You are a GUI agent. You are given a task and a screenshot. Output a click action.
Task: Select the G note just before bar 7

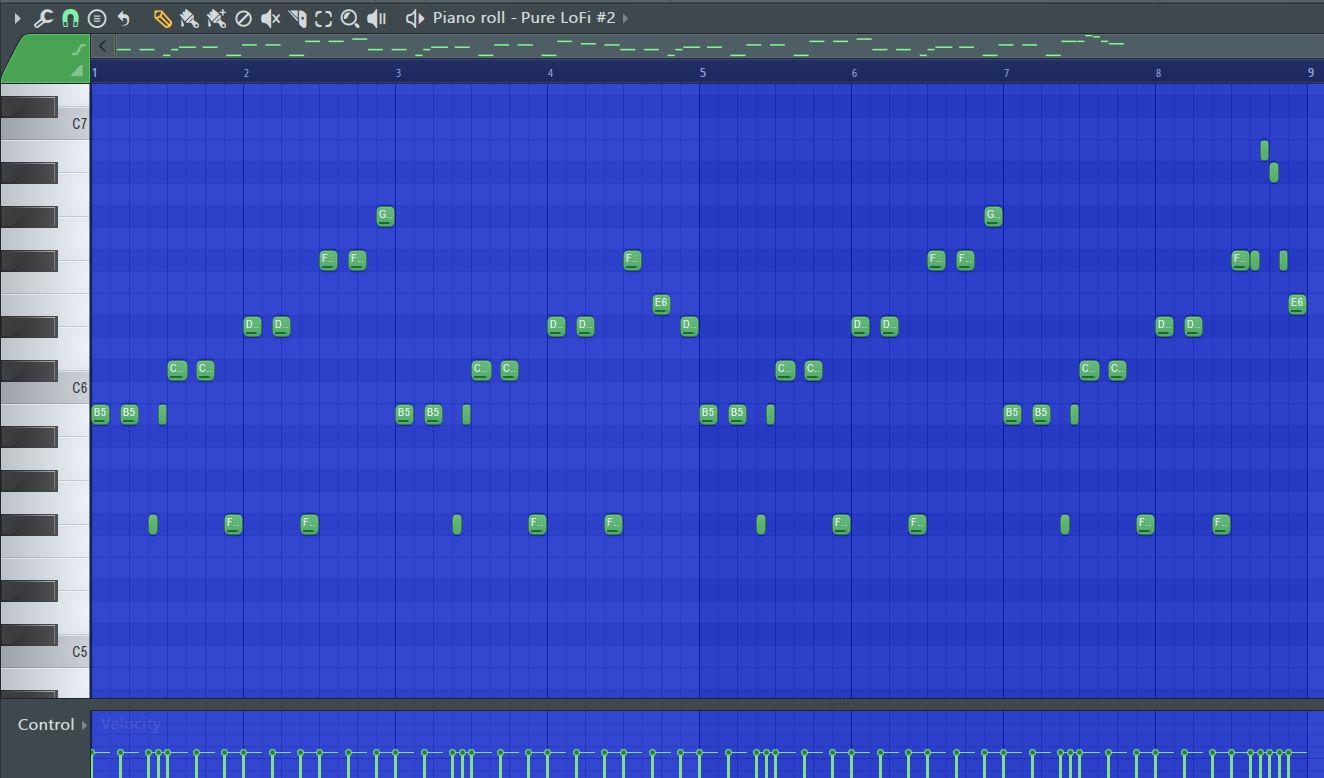click(x=993, y=215)
